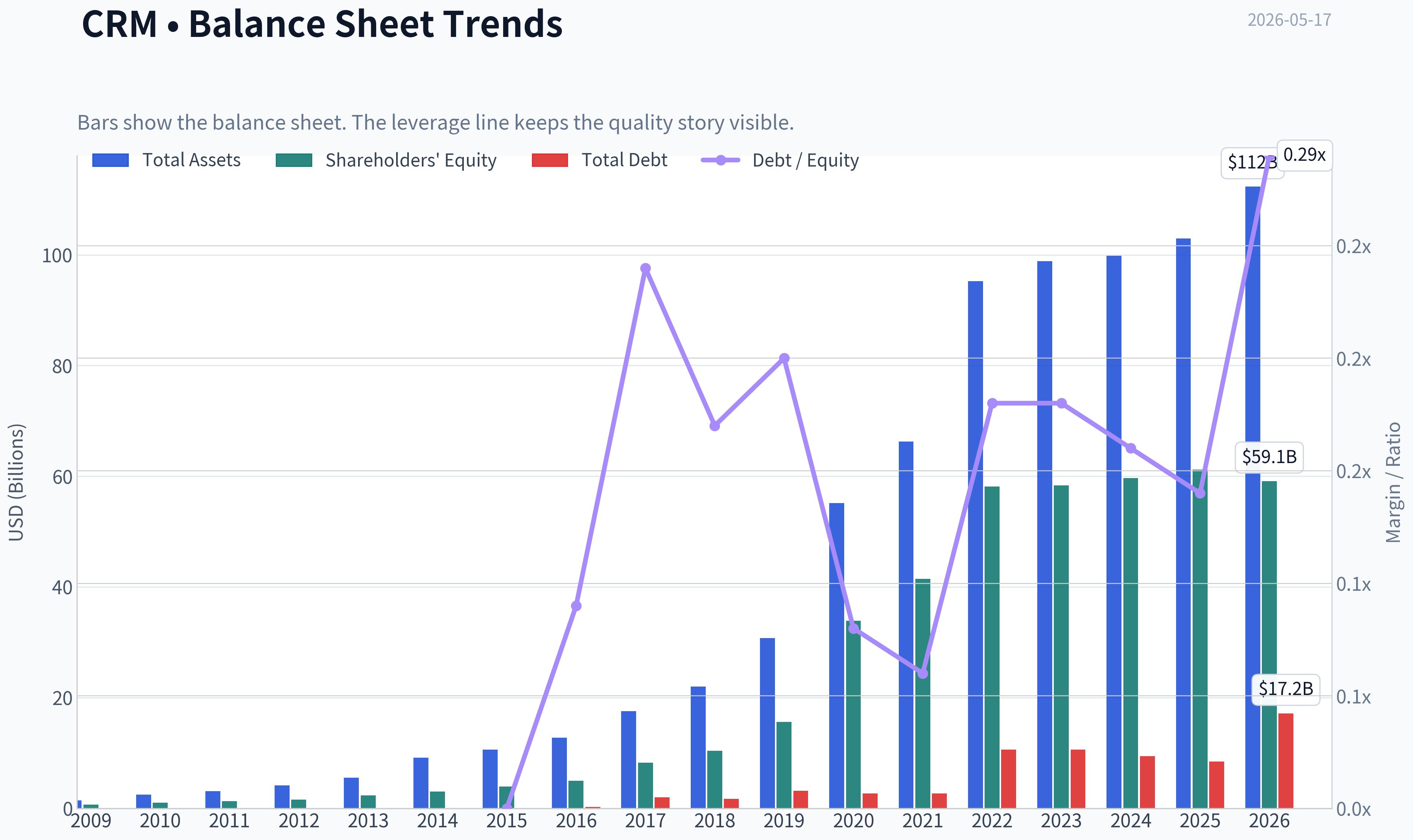Click the 2025 Debt/Equity line marker
1413x840 pixels.
coord(1200,493)
